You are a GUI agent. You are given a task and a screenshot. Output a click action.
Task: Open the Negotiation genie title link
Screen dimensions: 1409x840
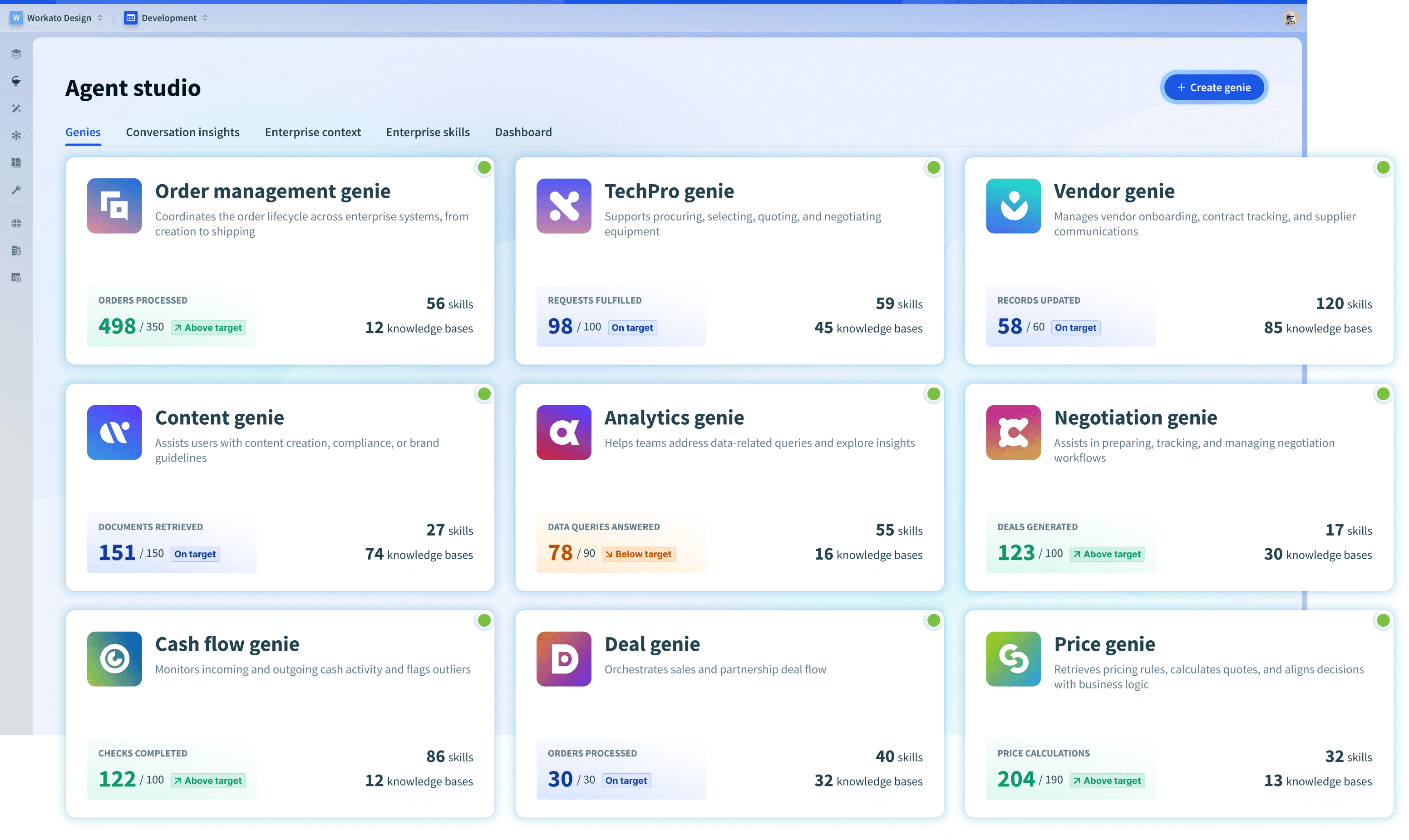click(x=1135, y=418)
